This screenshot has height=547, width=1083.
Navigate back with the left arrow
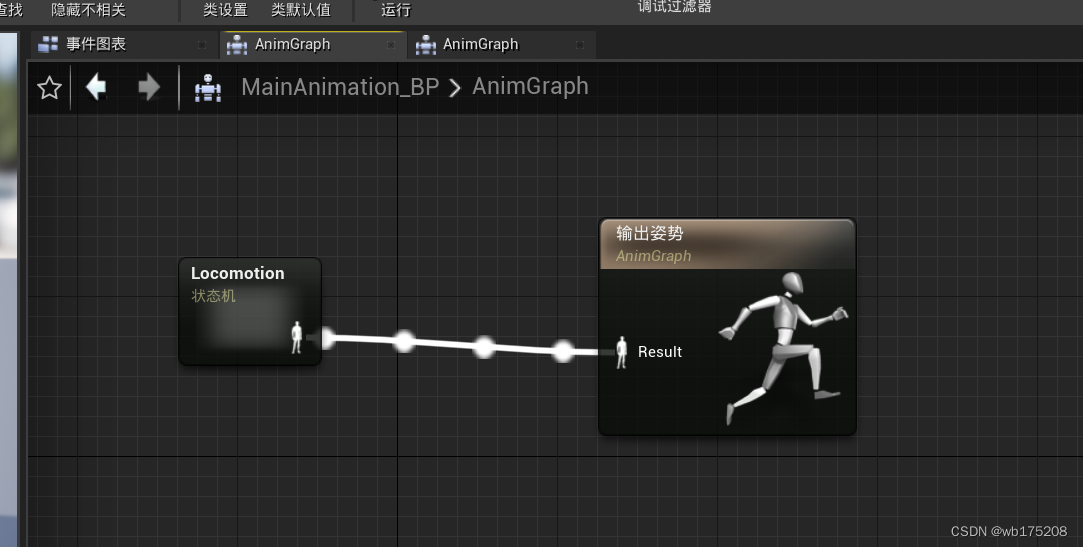pos(96,88)
